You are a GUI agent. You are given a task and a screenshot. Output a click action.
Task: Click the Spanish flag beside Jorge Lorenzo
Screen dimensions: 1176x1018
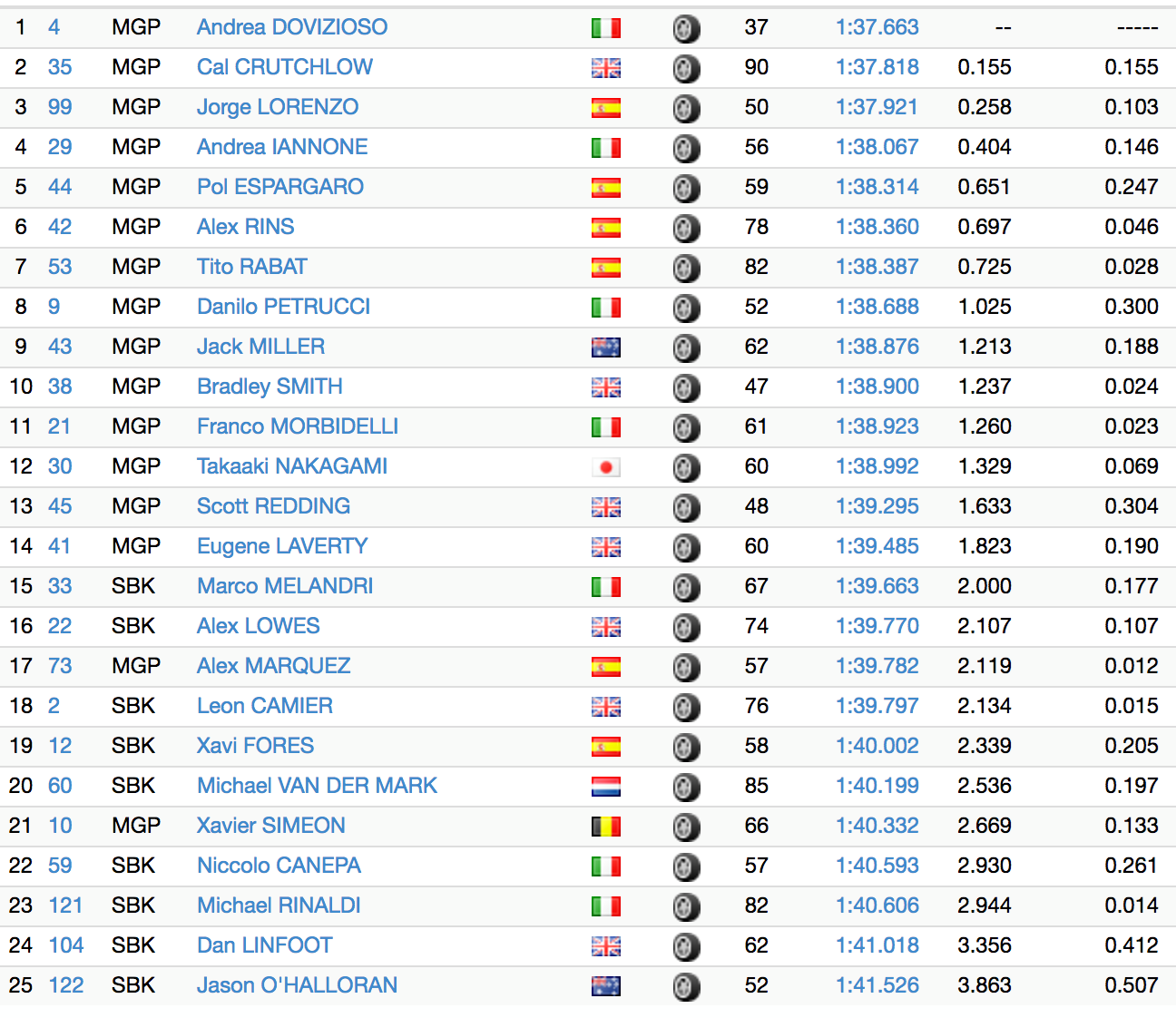605,108
